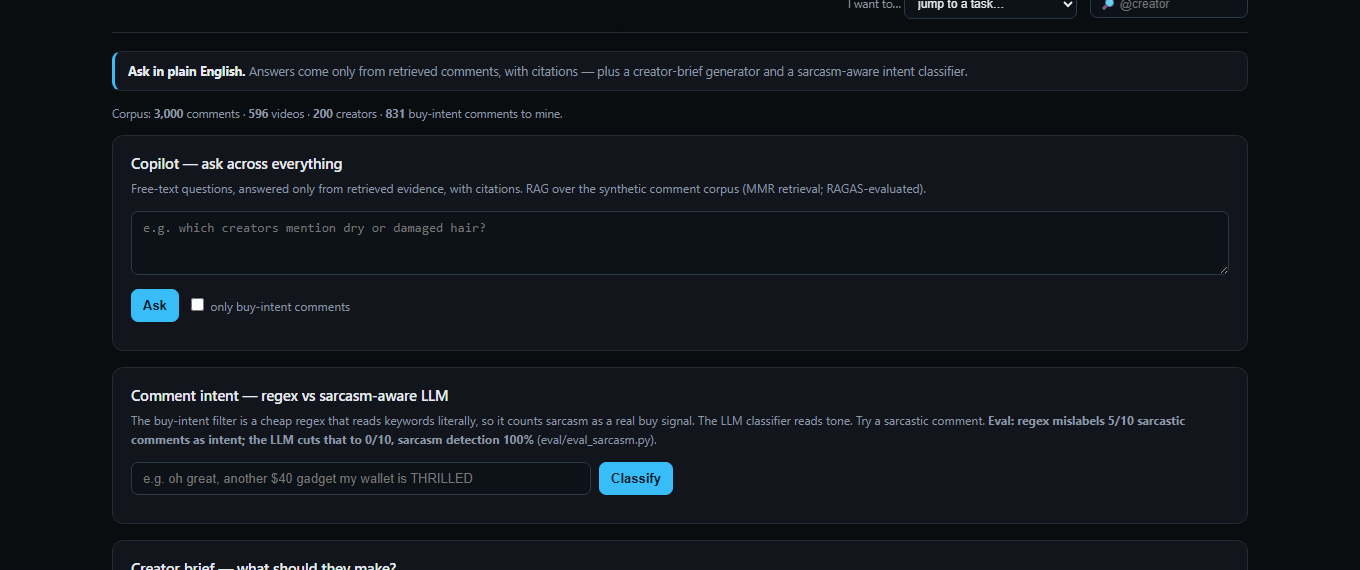Click the magnifier icon in creator search
1360x570 pixels.
point(1108,5)
